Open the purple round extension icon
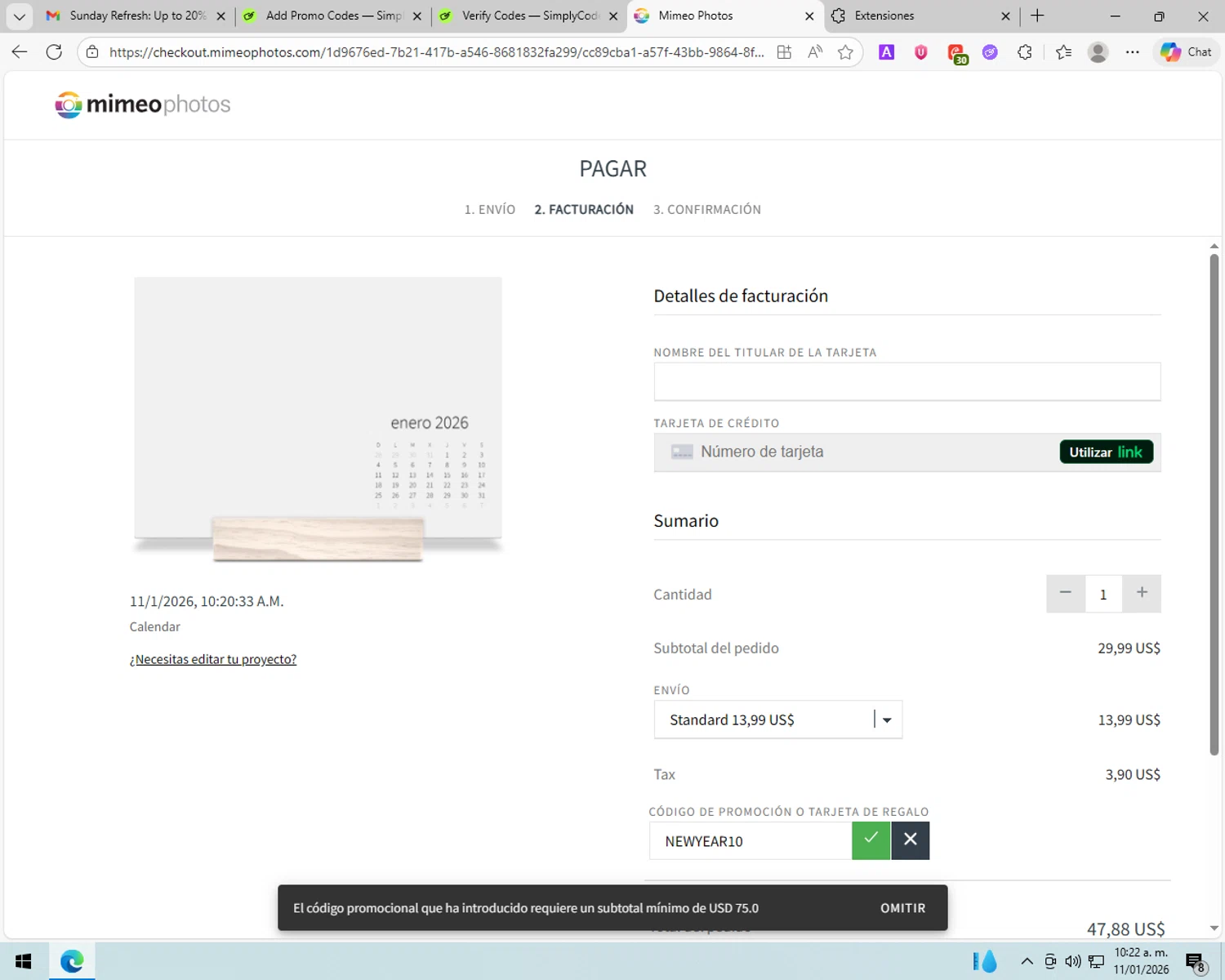The height and width of the screenshot is (980, 1225). click(990, 52)
